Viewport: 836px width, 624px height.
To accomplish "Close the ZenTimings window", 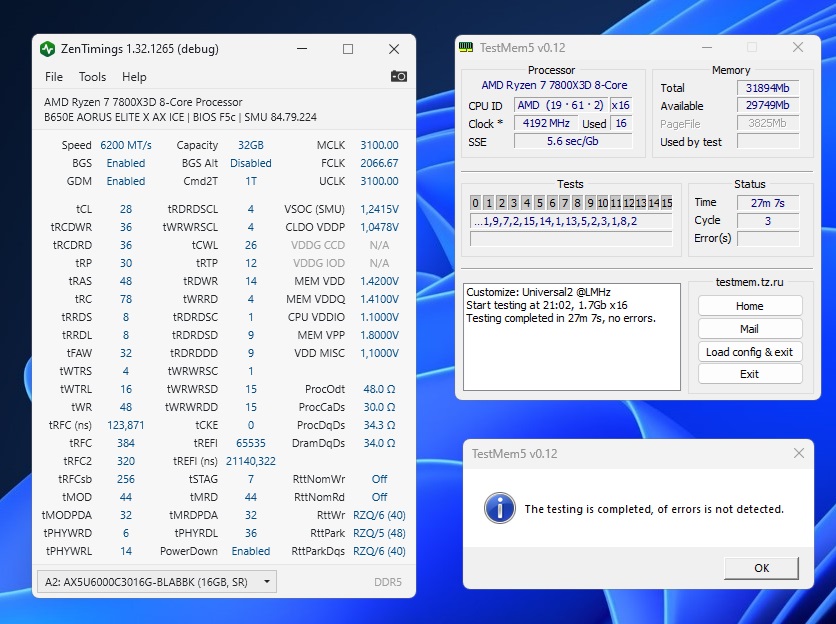I will [x=393, y=49].
